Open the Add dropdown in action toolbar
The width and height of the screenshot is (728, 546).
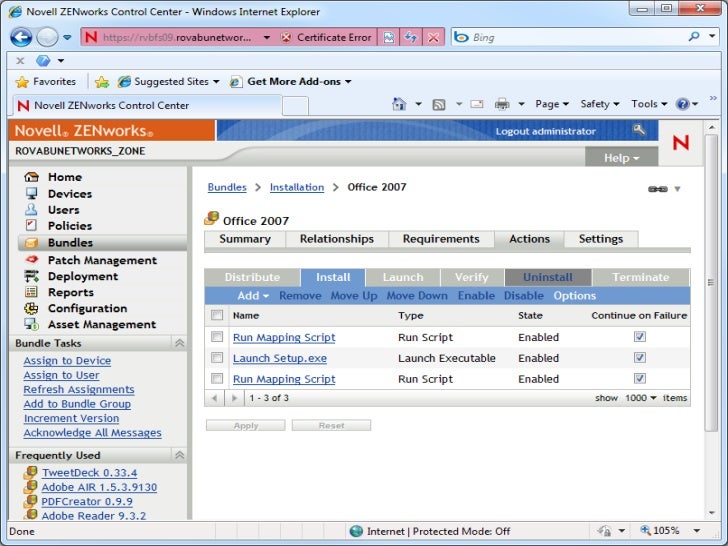pos(253,296)
